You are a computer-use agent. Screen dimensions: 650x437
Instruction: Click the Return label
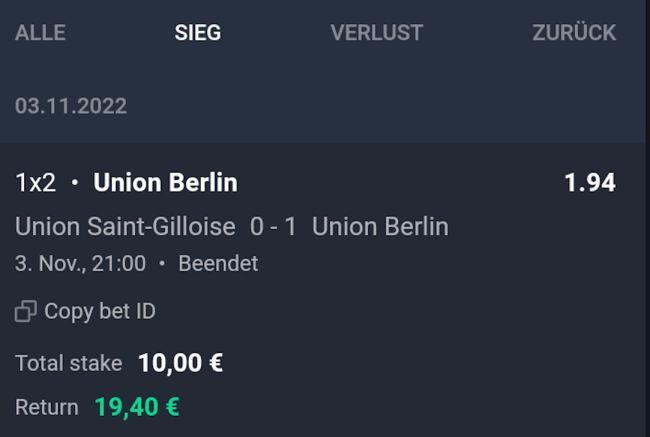pyautogui.click(x=46, y=407)
